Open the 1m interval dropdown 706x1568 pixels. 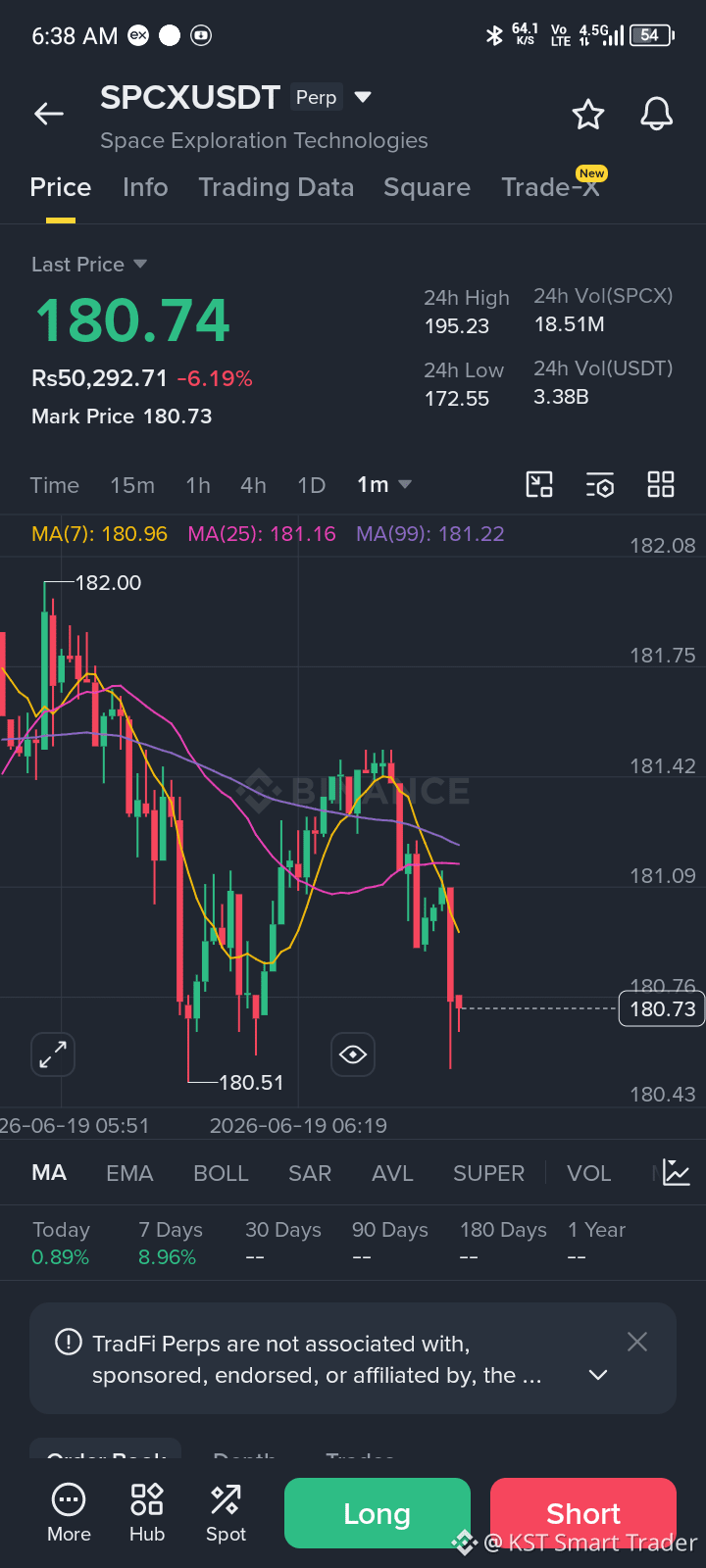(384, 484)
